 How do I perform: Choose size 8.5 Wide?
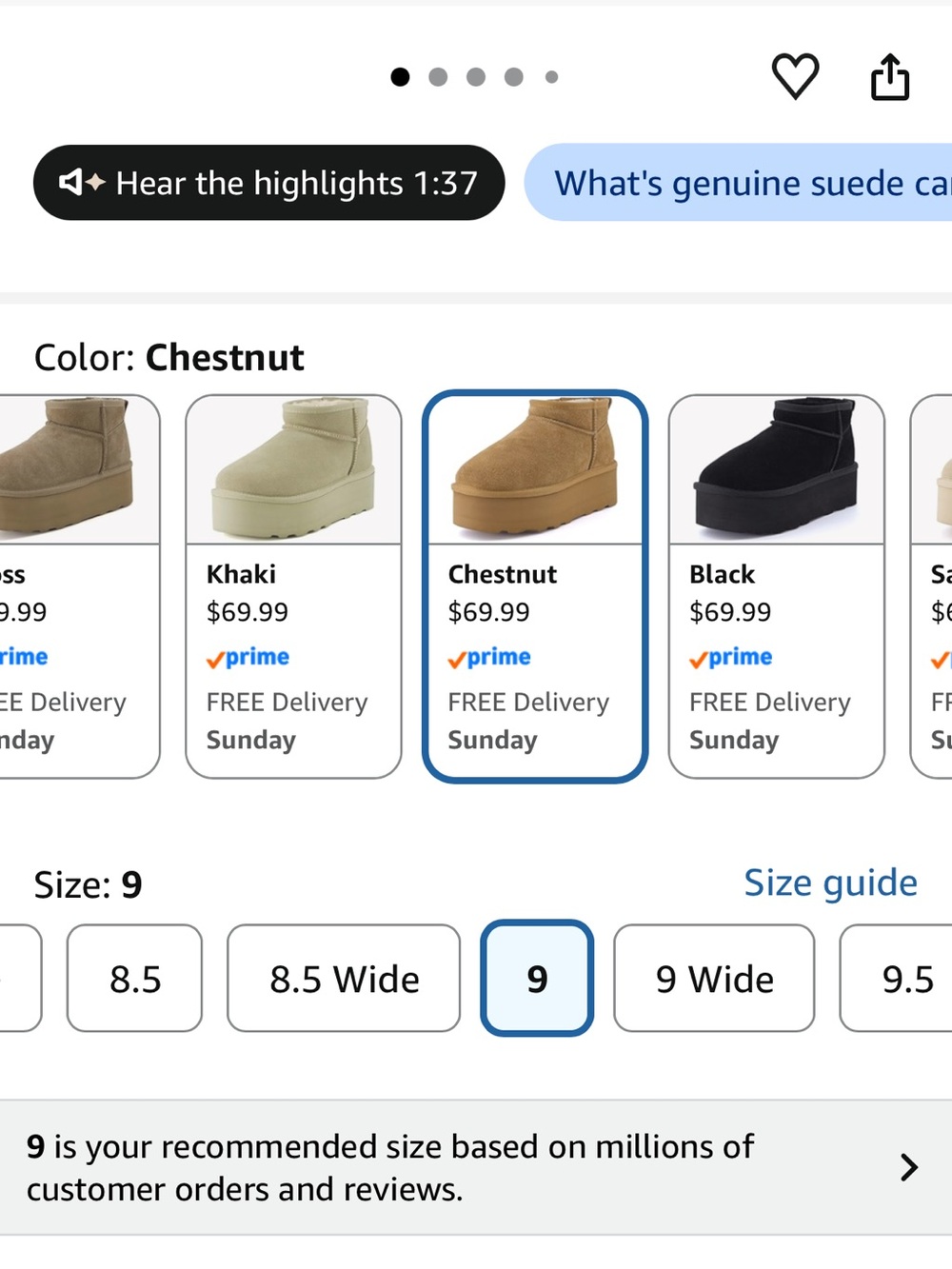coord(344,978)
